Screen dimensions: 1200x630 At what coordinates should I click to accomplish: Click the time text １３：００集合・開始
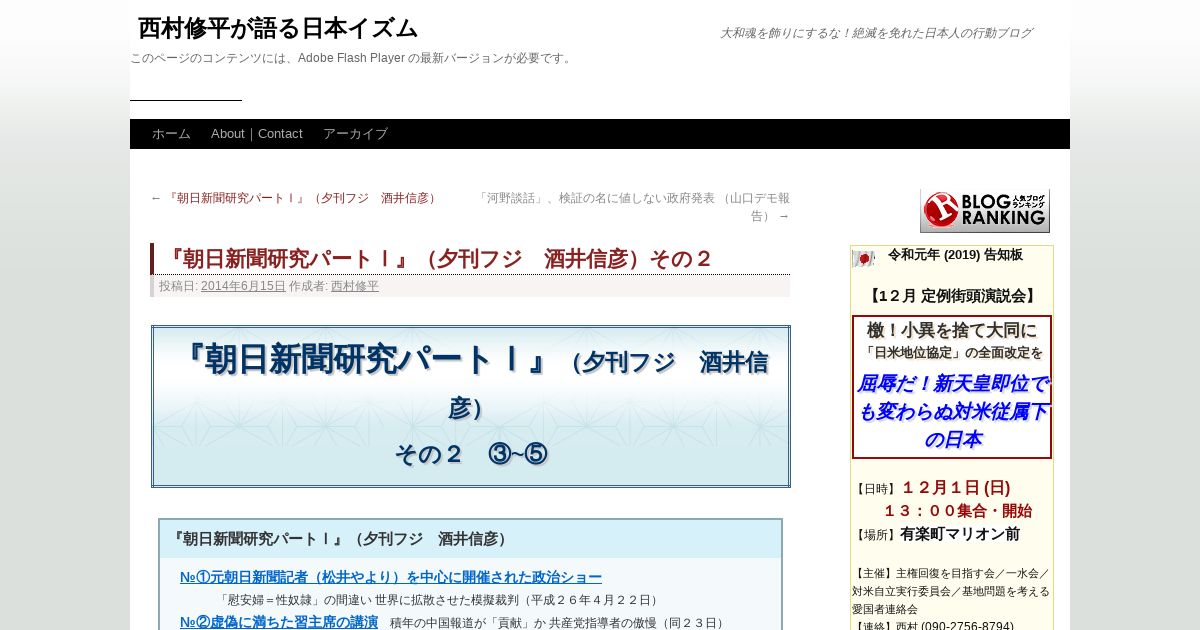(x=957, y=511)
